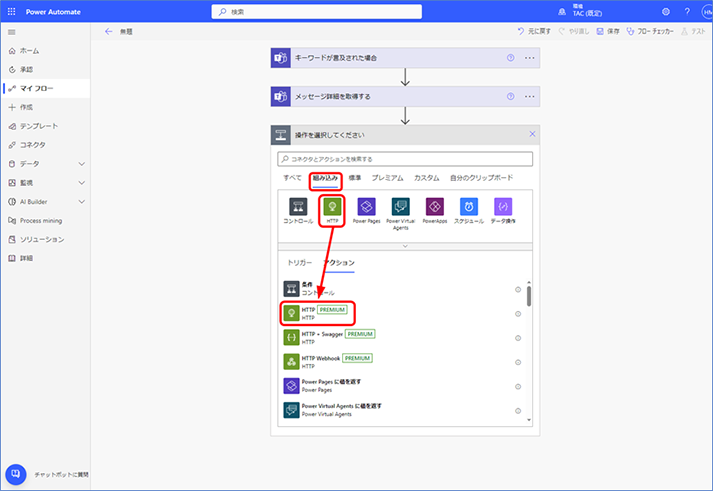Expand the 監視 navigation section
Viewport: 713px width, 491px height.
point(81,183)
